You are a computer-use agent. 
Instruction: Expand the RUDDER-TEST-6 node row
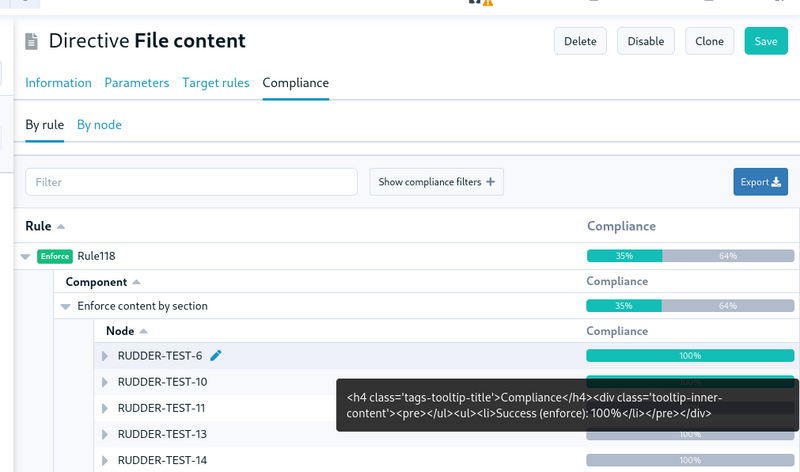pyautogui.click(x=105, y=356)
